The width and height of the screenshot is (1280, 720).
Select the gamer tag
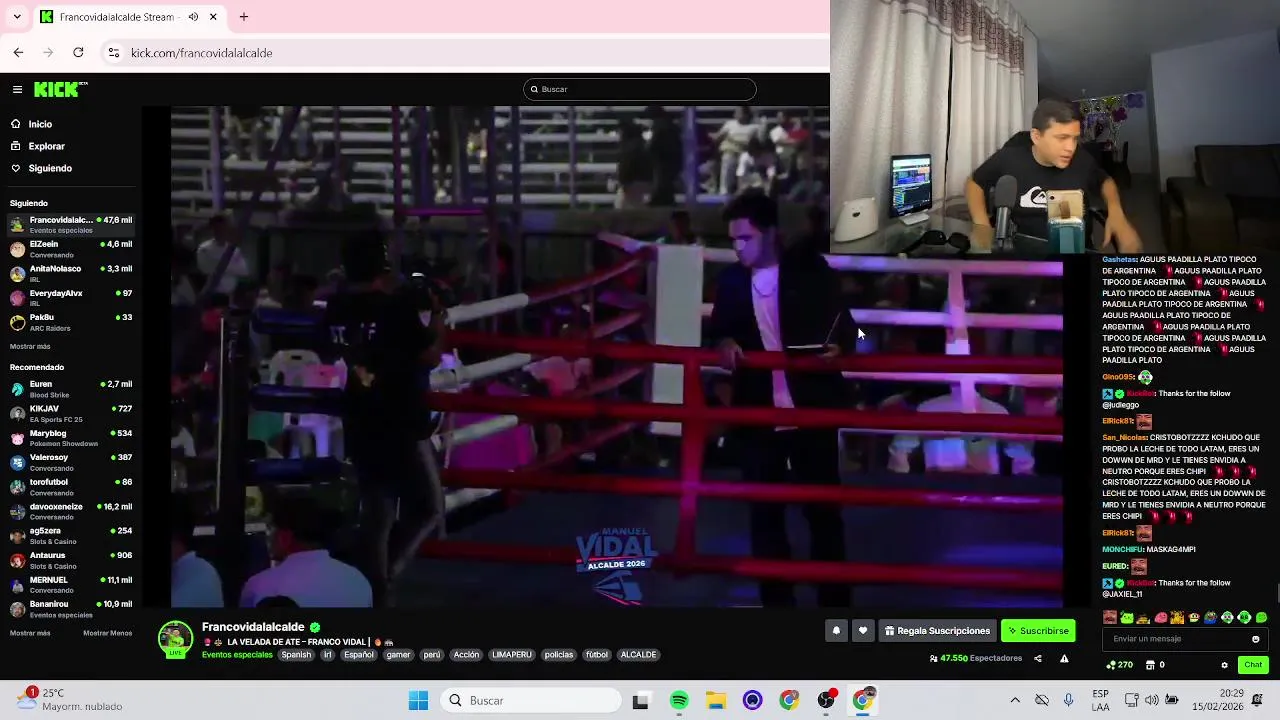398,655
